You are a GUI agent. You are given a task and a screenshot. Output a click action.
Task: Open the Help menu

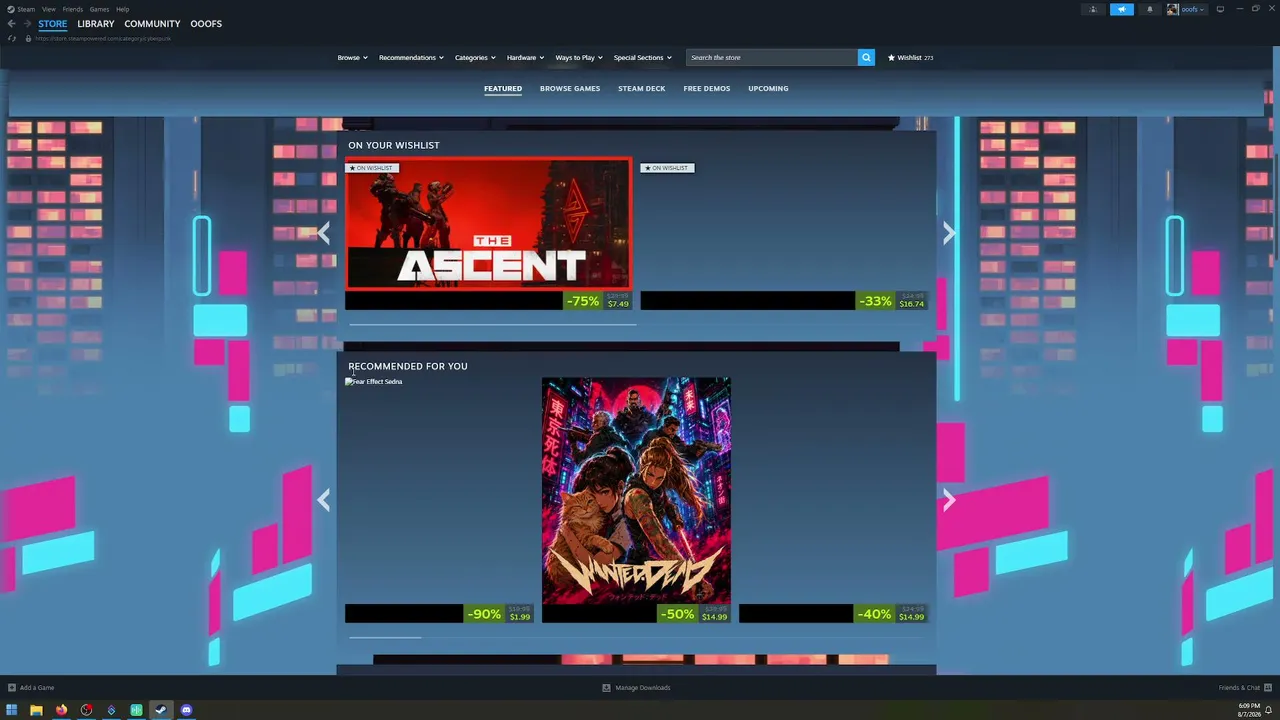click(x=122, y=9)
